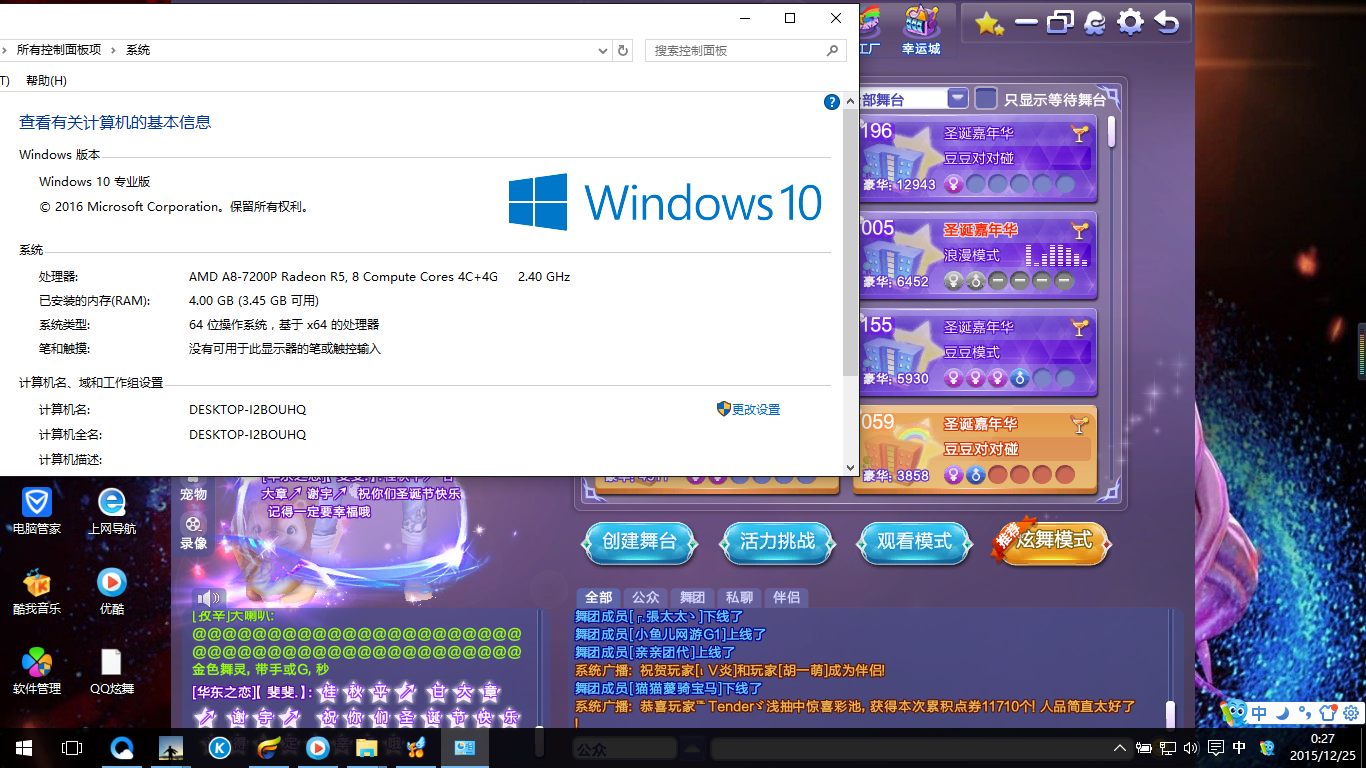Open QQ炫舞 file on desktop

(x=112, y=671)
